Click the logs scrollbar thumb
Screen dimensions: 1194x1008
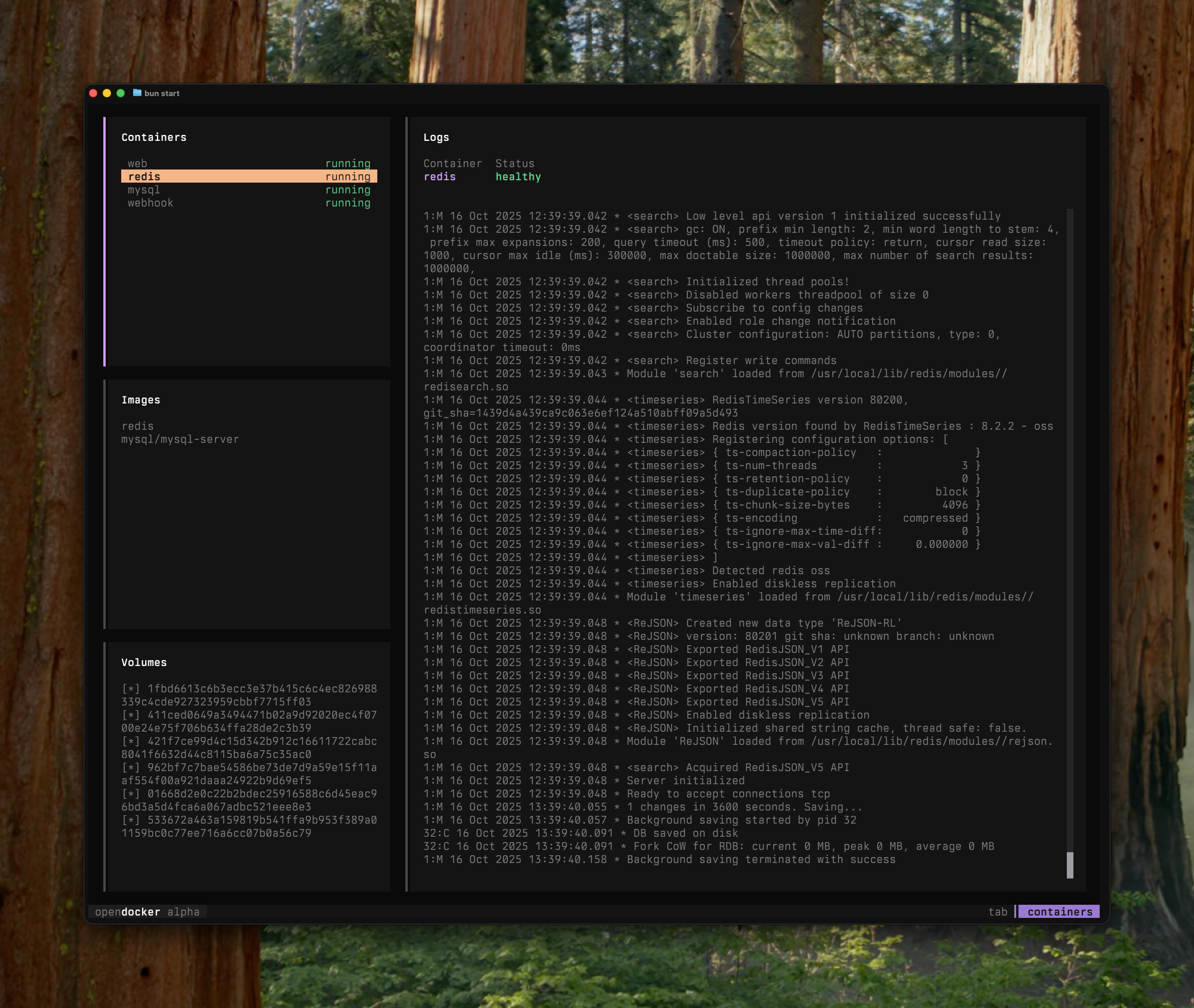[1070, 865]
